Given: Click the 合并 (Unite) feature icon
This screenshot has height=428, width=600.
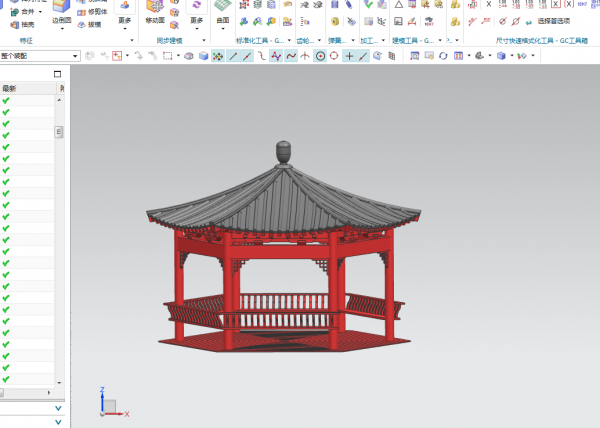Looking at the screenshot, I should [15, 12].
